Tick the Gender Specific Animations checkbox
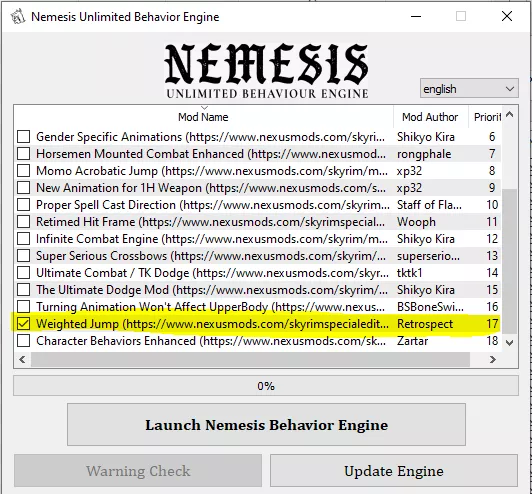Image resolution: width=532 pixels, height=494 pixels. pos(23,137)
